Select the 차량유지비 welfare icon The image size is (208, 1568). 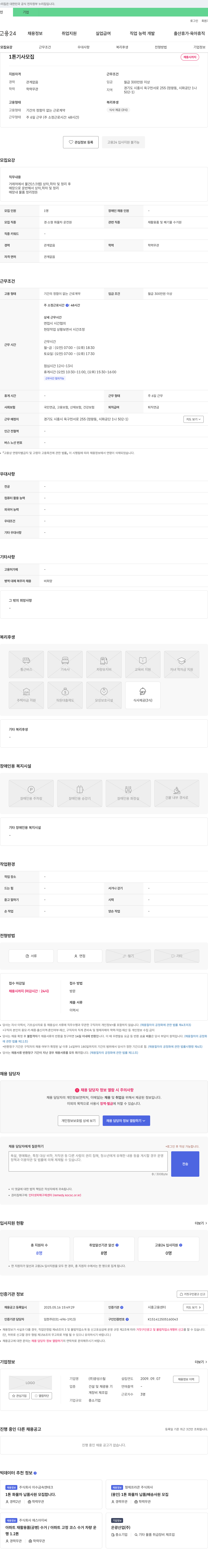coord(104,665)
